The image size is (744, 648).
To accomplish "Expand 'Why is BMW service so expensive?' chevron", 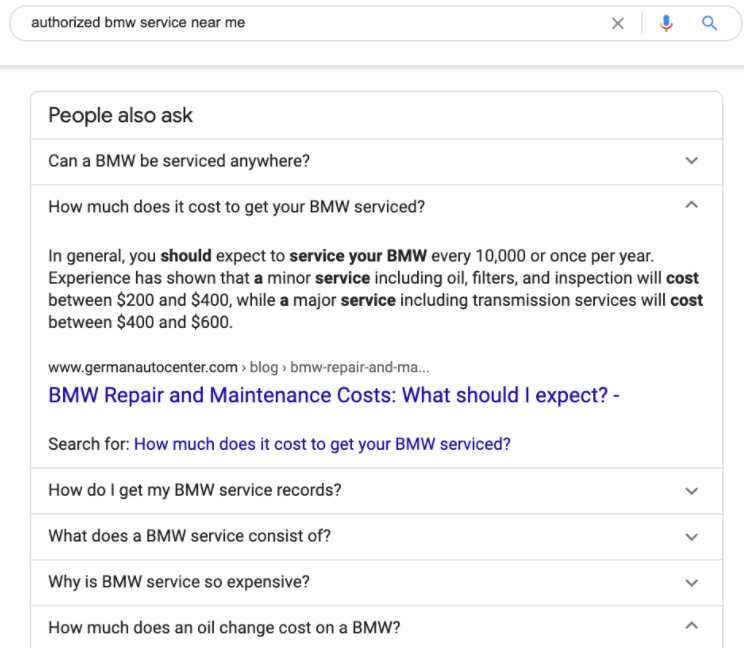I will [692, 583].
